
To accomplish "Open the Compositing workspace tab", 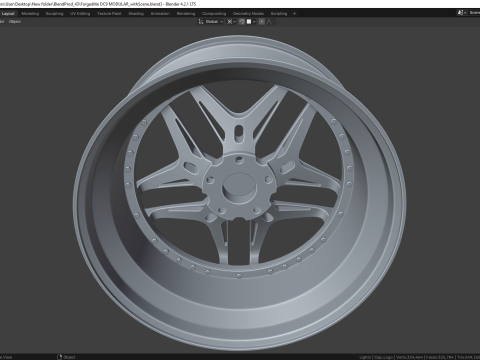I will (x=214, y=14).
